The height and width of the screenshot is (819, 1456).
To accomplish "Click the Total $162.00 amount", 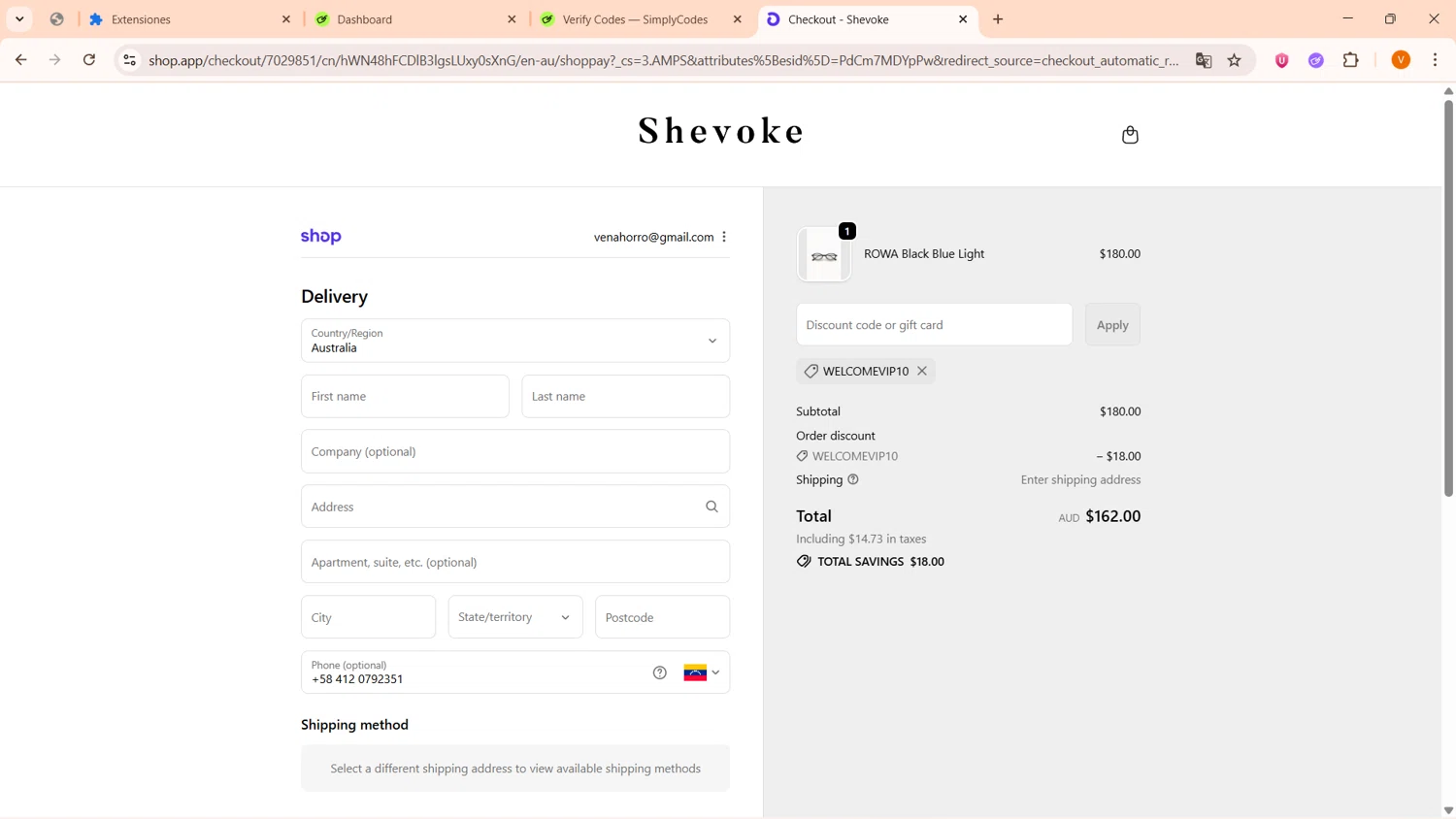I will click(1113, 516).
